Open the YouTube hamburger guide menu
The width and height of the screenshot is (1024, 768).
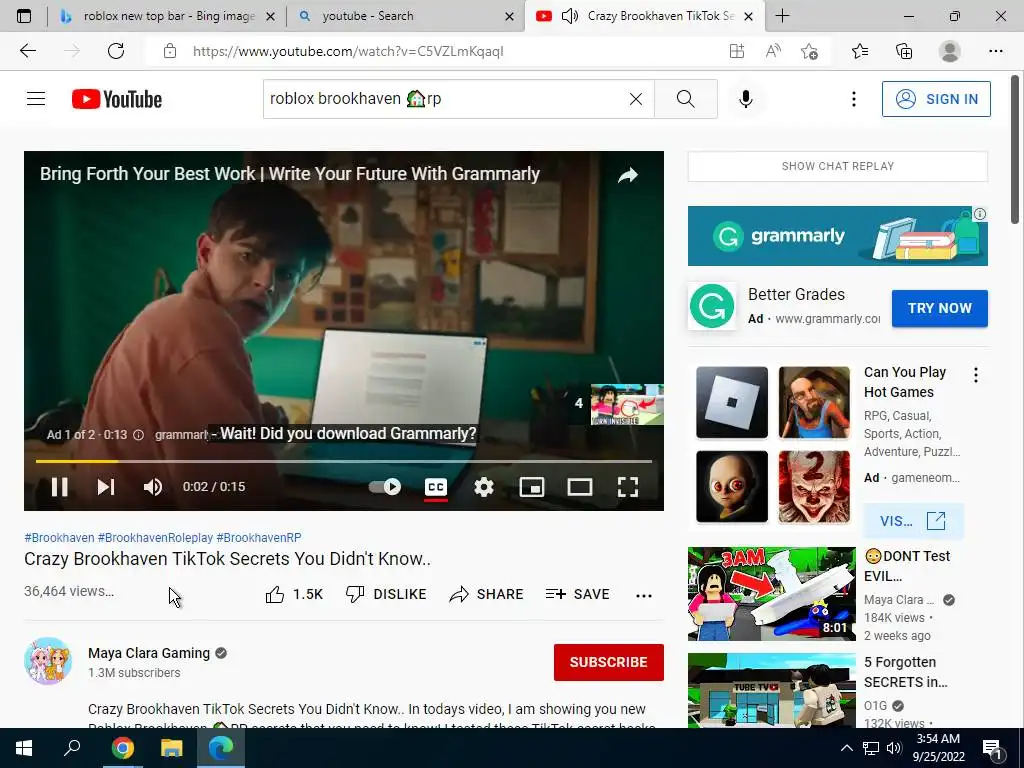click(36, 99)
